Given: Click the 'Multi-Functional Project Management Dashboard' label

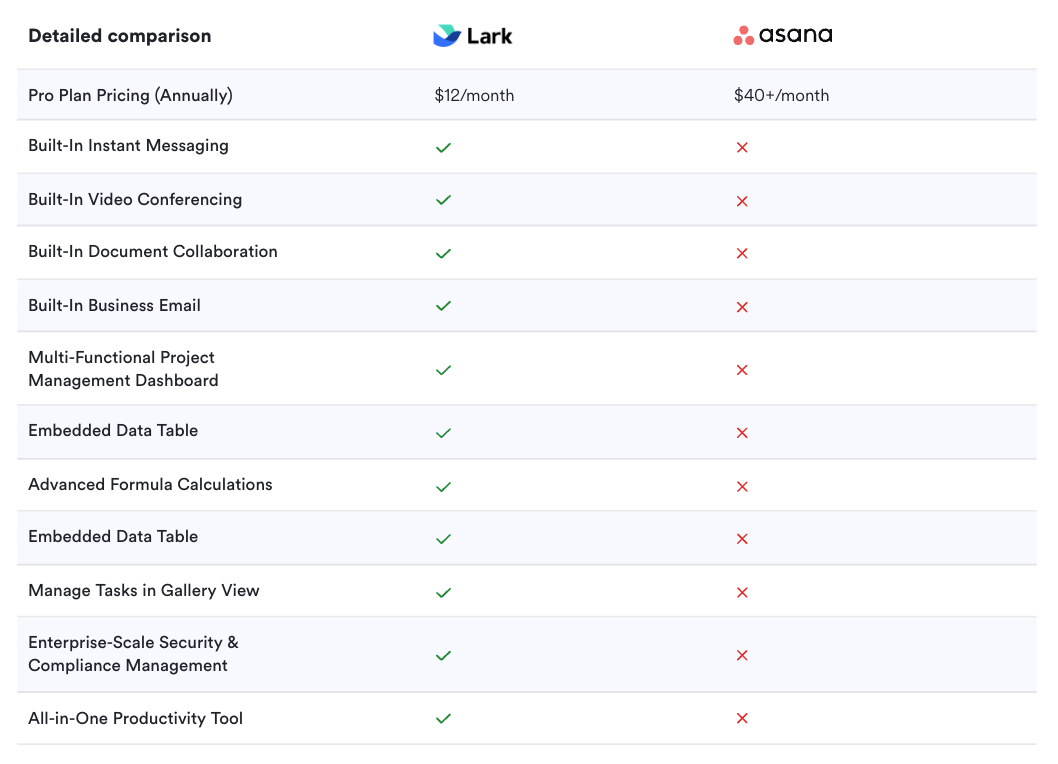Looking at the screenshot, I should pyautogui.click(x=123, y=369).
